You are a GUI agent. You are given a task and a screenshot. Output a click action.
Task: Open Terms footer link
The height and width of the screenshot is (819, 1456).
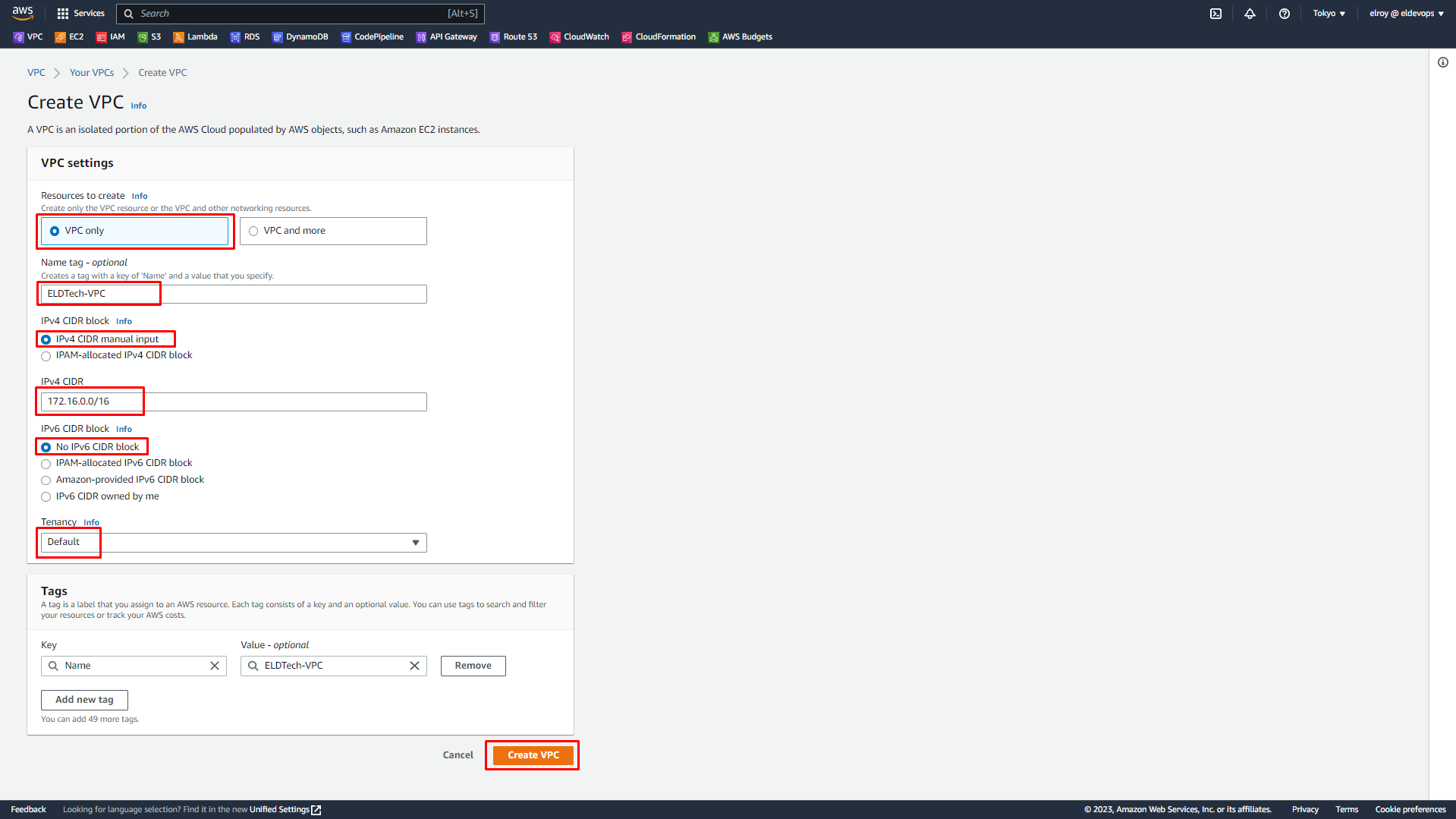click(x=1347, y=810)
